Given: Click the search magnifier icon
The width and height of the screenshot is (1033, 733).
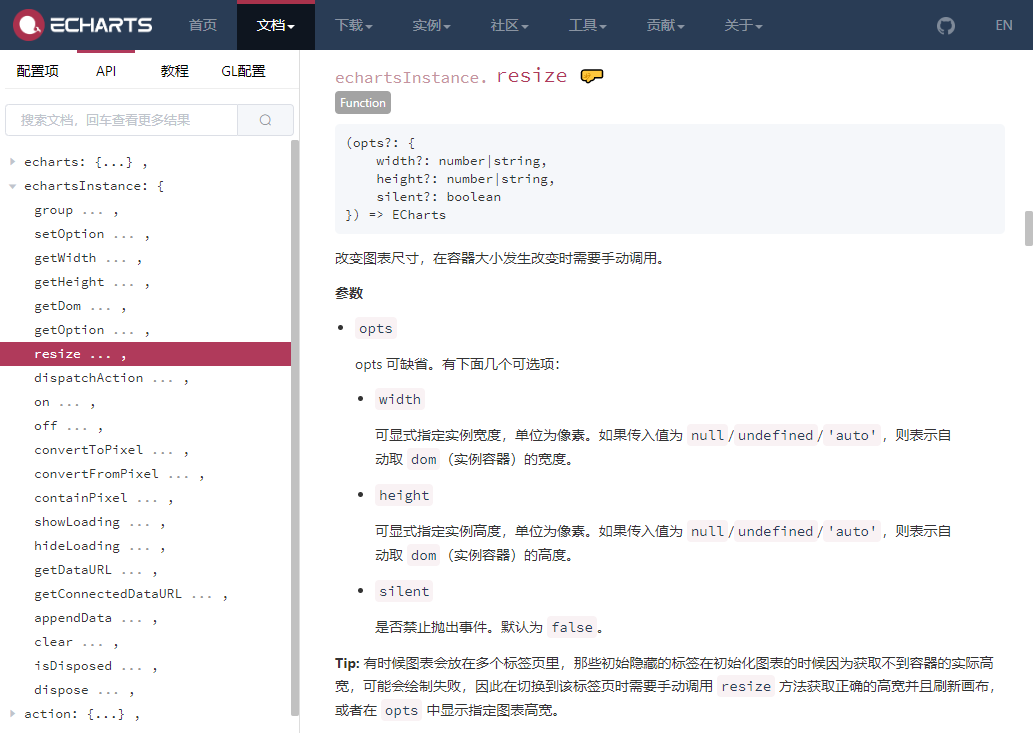Looking at the screenshot, I should tap(265, 119).
